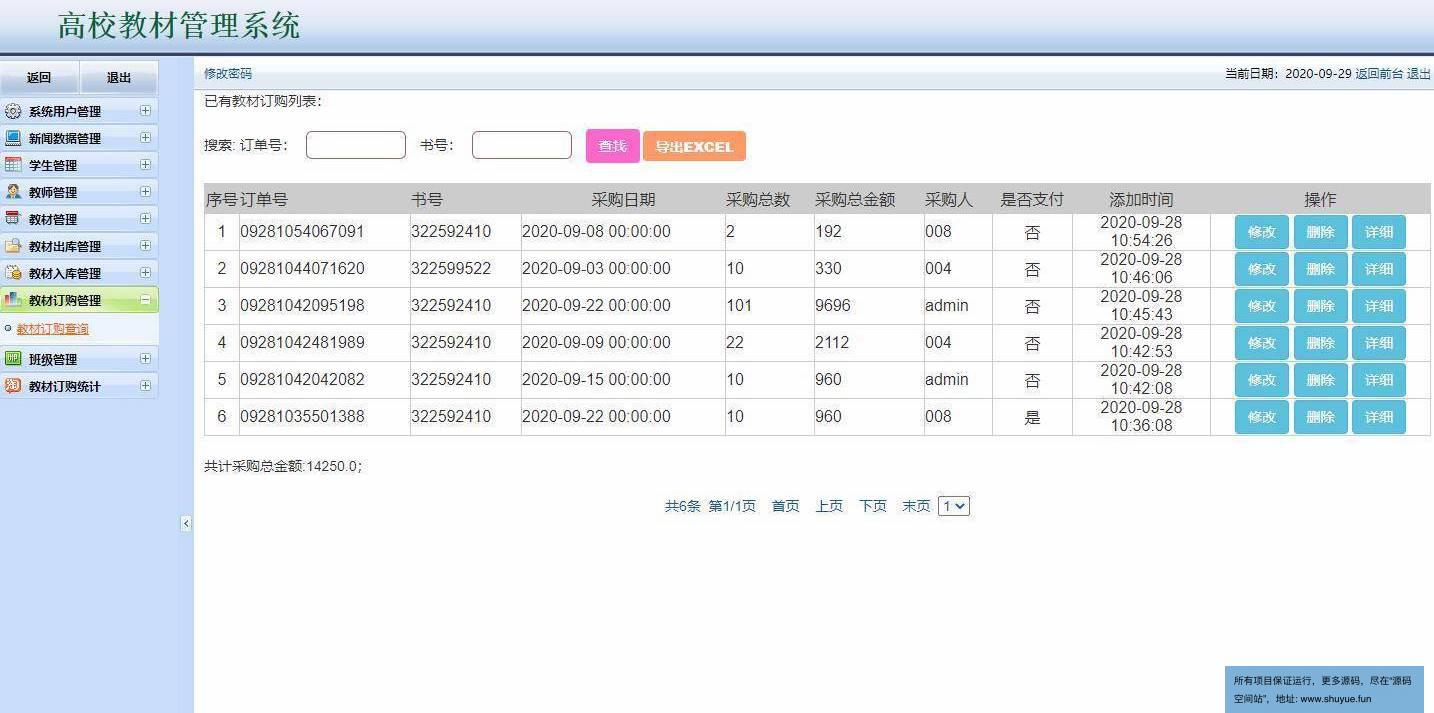Collapse the sidebar using the splitter arrow
This screenshot has width=1434, height=713.
(186, 523)
